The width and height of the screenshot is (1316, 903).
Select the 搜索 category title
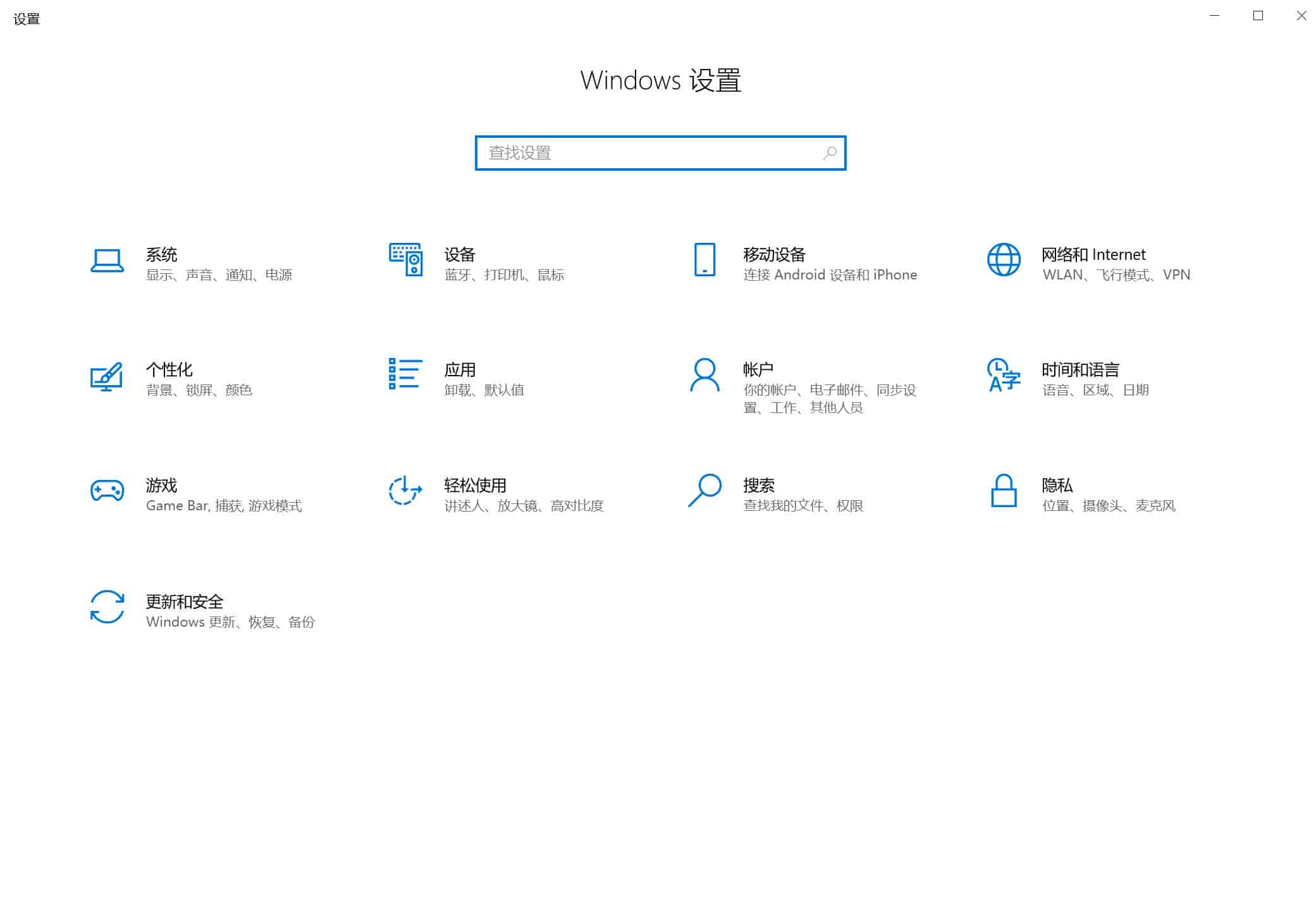click(x=759, y=486)
